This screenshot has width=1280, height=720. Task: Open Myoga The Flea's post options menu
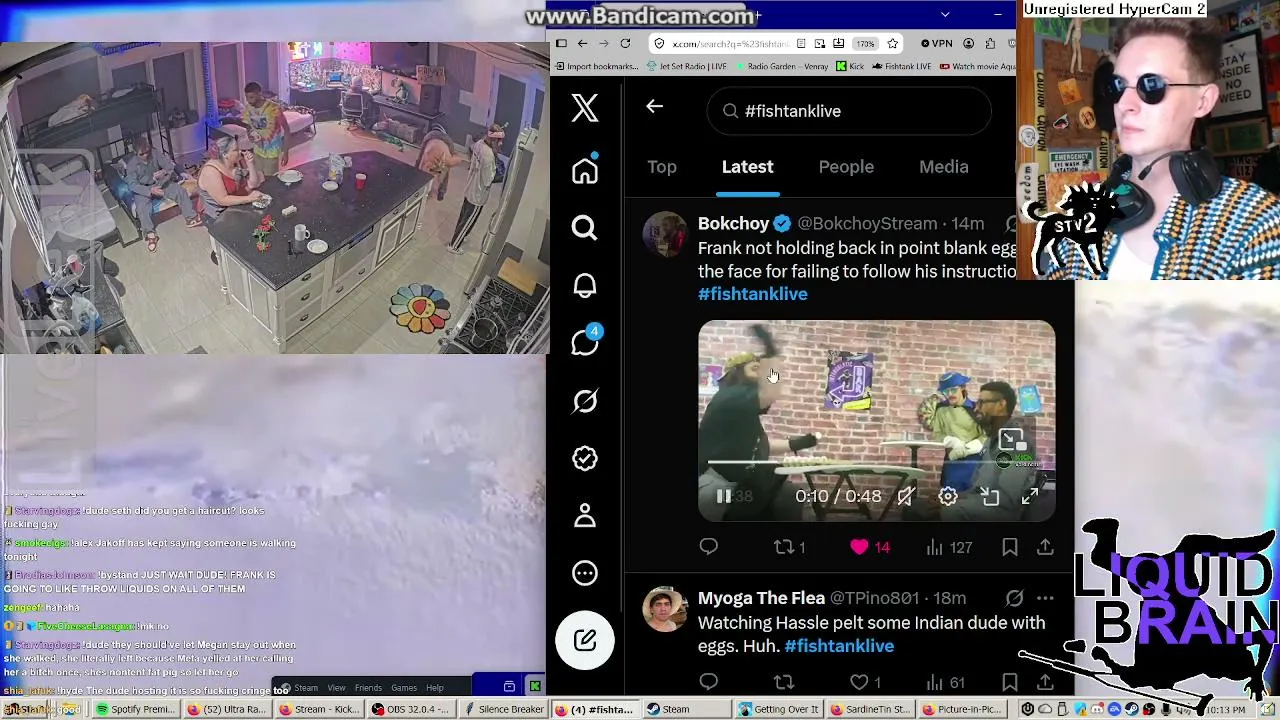point(1045,598)
